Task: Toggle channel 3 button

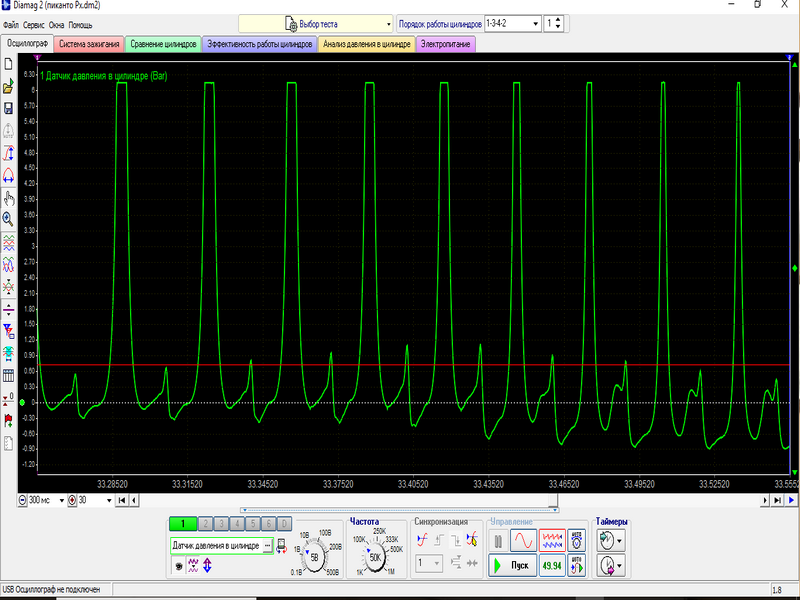Action: 221,523
